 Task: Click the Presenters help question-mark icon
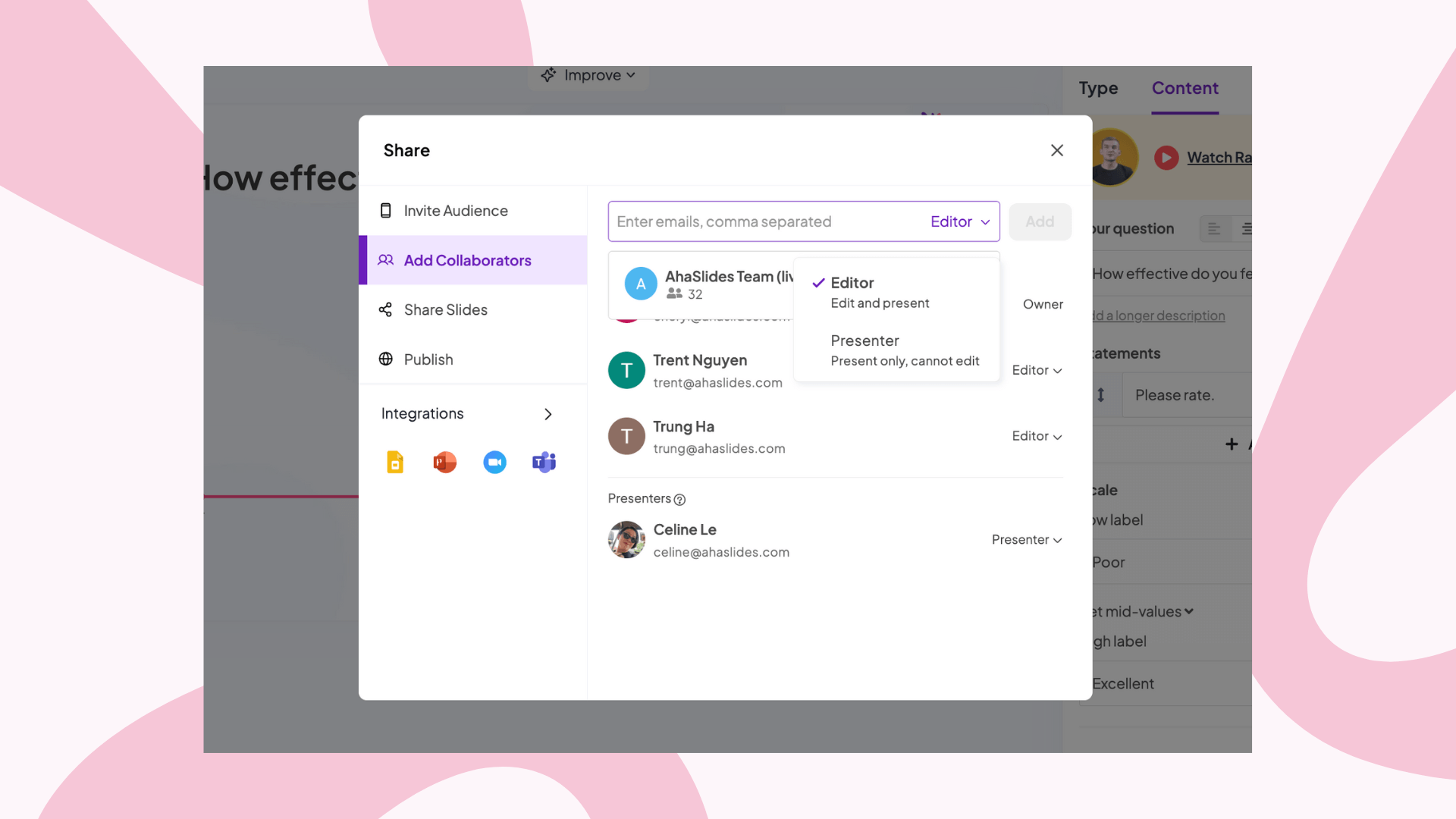click(679, 500)
